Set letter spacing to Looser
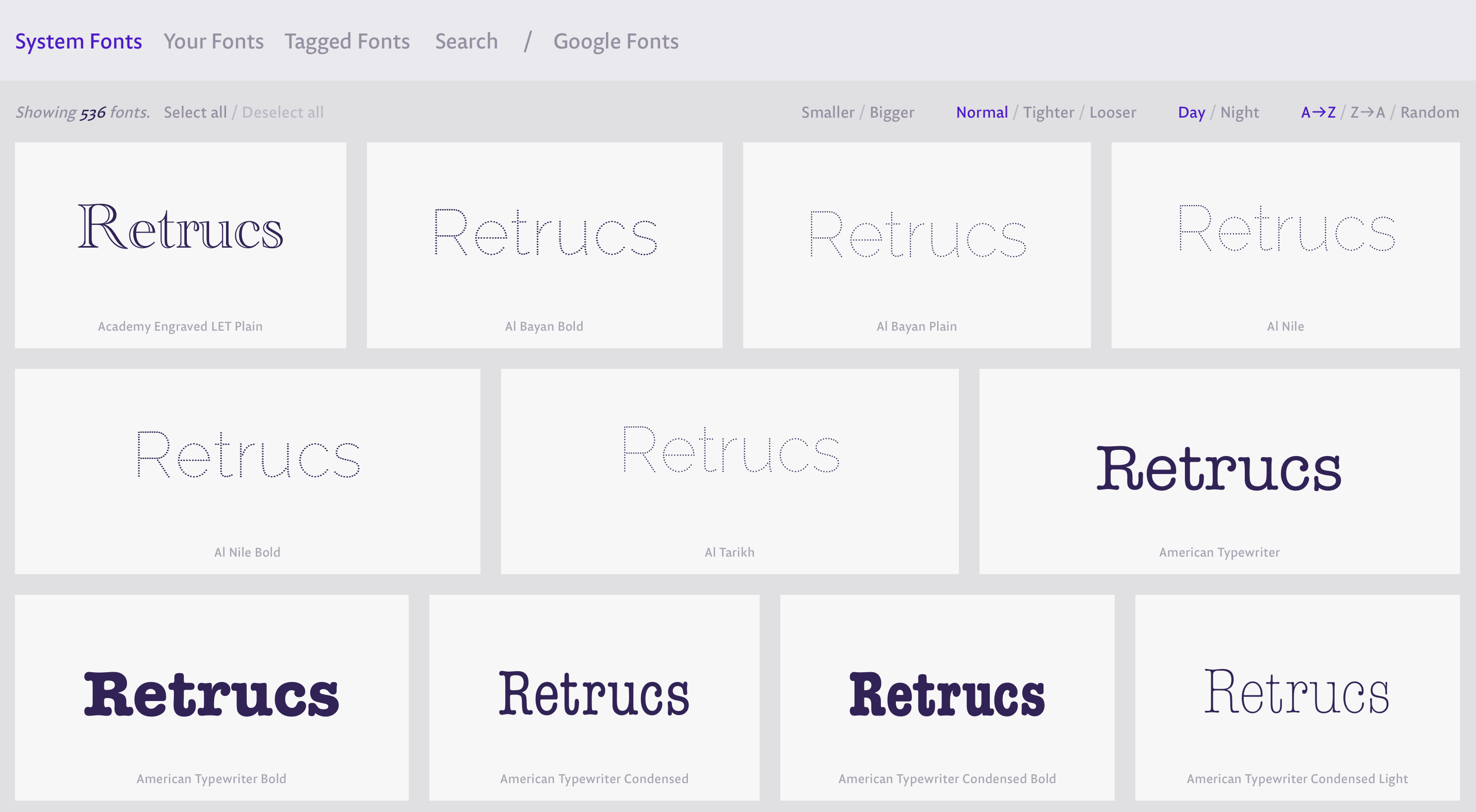This screenshot has height=812, width=1476. [1112, 112]
